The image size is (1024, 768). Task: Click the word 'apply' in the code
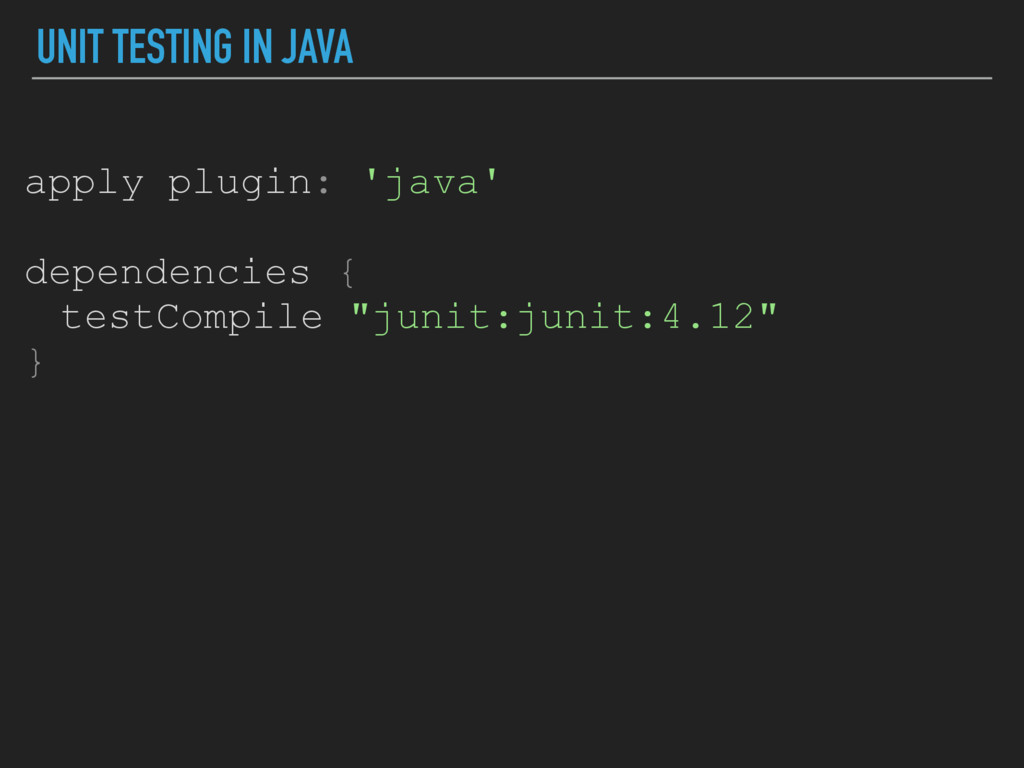click(84, 184)
